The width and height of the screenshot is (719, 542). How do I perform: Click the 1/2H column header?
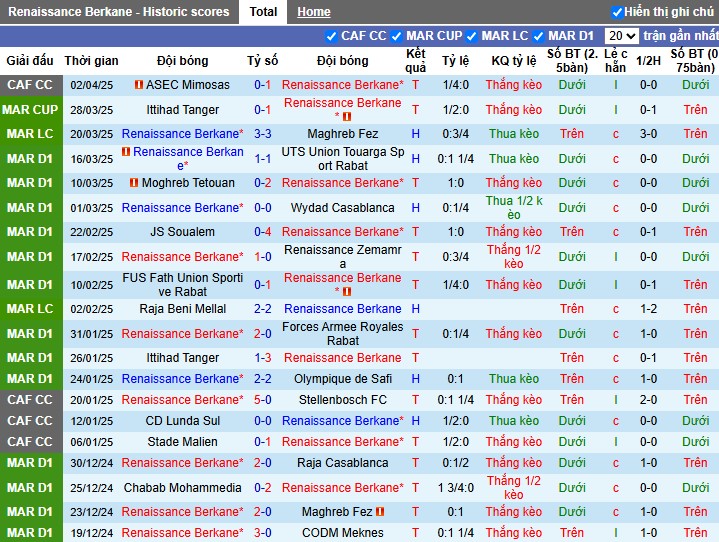pos(648,61)
